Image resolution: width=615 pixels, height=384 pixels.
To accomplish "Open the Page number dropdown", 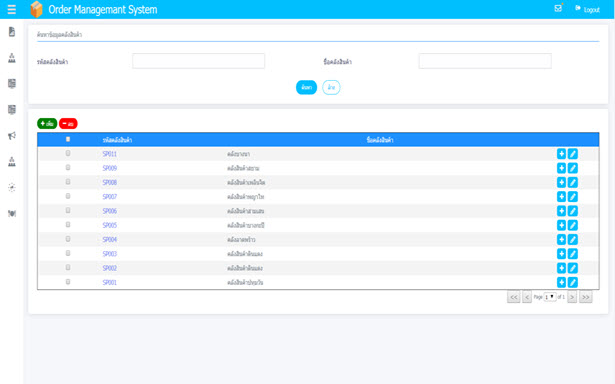I will pyautogui.click(x=550, y=297).
